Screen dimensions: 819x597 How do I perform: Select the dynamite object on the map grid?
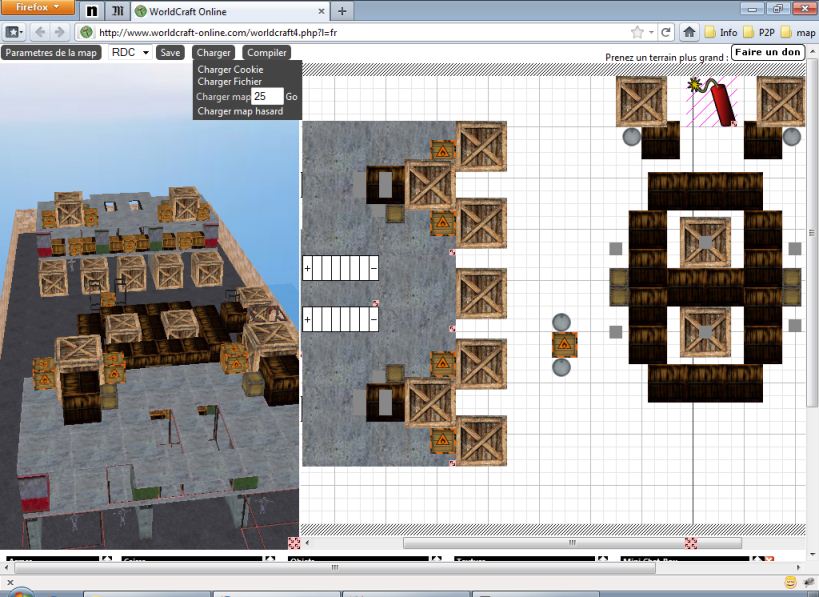(x=713, y=101)
